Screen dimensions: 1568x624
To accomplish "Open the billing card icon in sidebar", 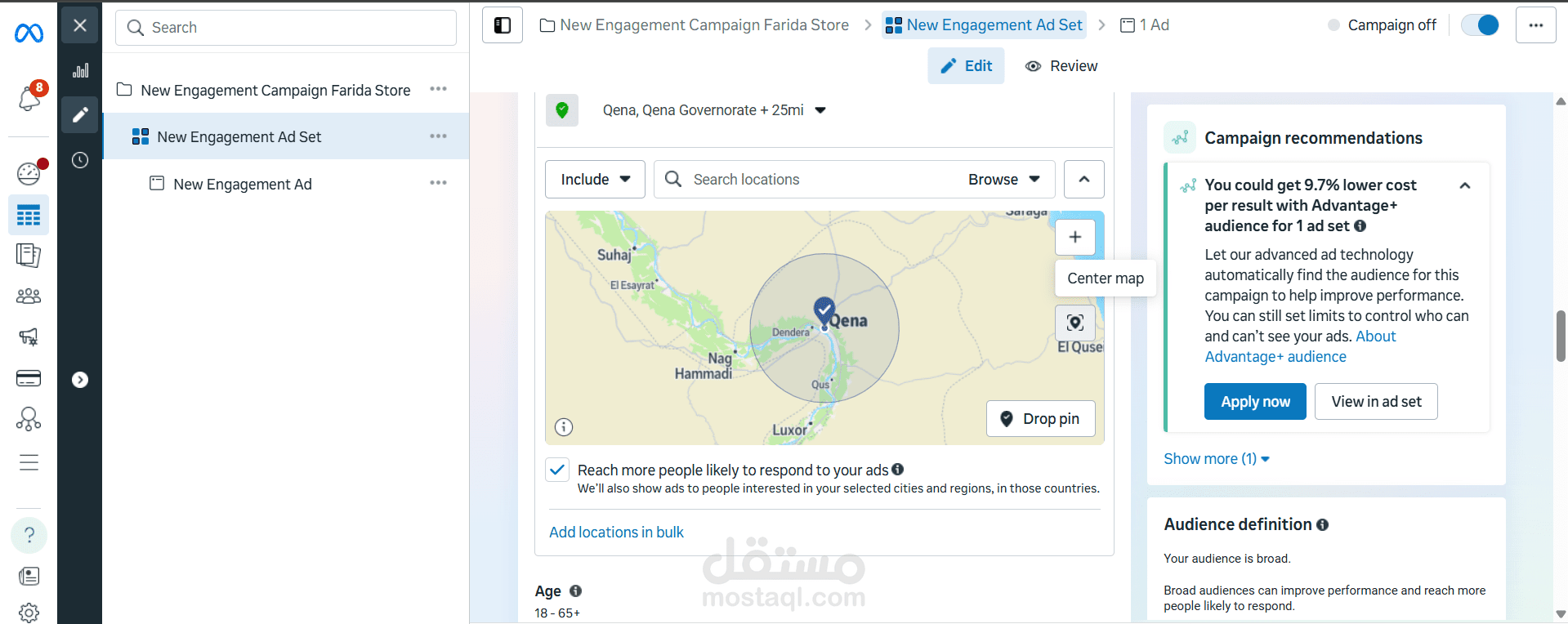I will pos(29,378).
